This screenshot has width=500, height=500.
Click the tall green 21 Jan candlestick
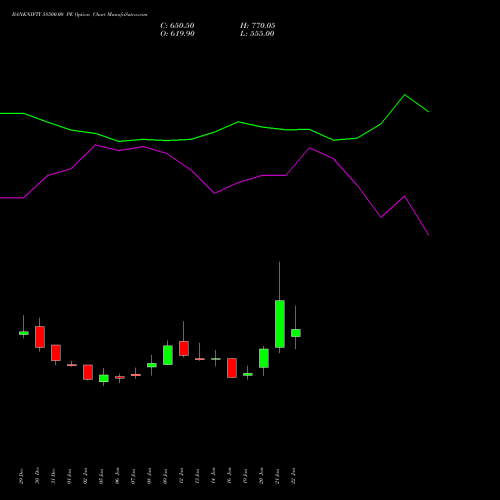tap(280, 324)
